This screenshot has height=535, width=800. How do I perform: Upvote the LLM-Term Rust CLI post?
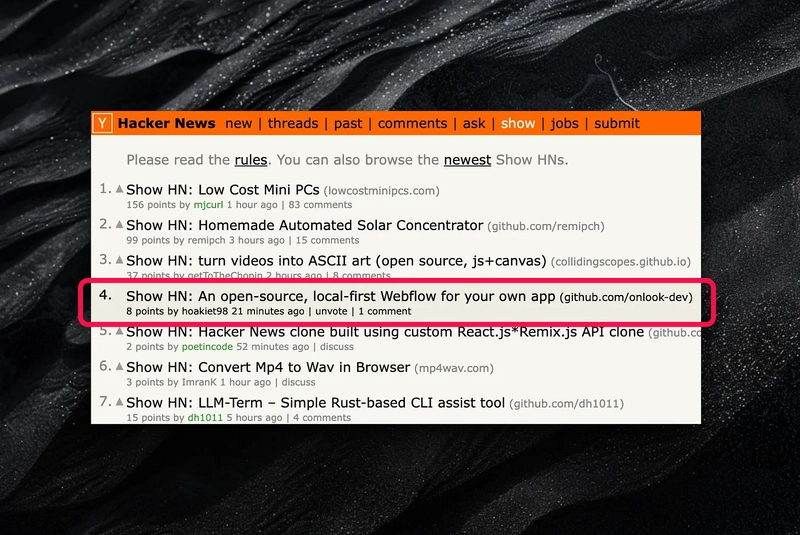[x=120, y=402]
